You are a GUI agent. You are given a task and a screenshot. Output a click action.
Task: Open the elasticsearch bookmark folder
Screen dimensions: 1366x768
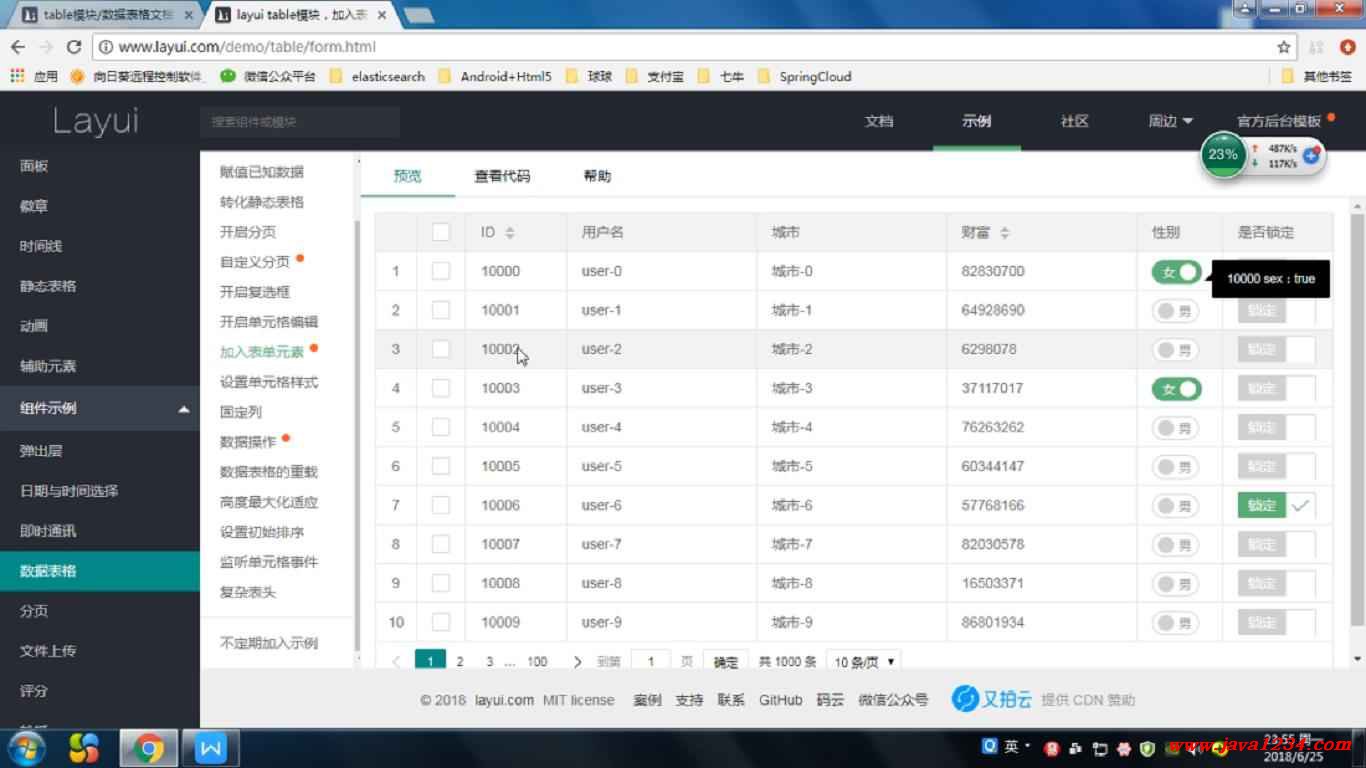pos(377,76)
